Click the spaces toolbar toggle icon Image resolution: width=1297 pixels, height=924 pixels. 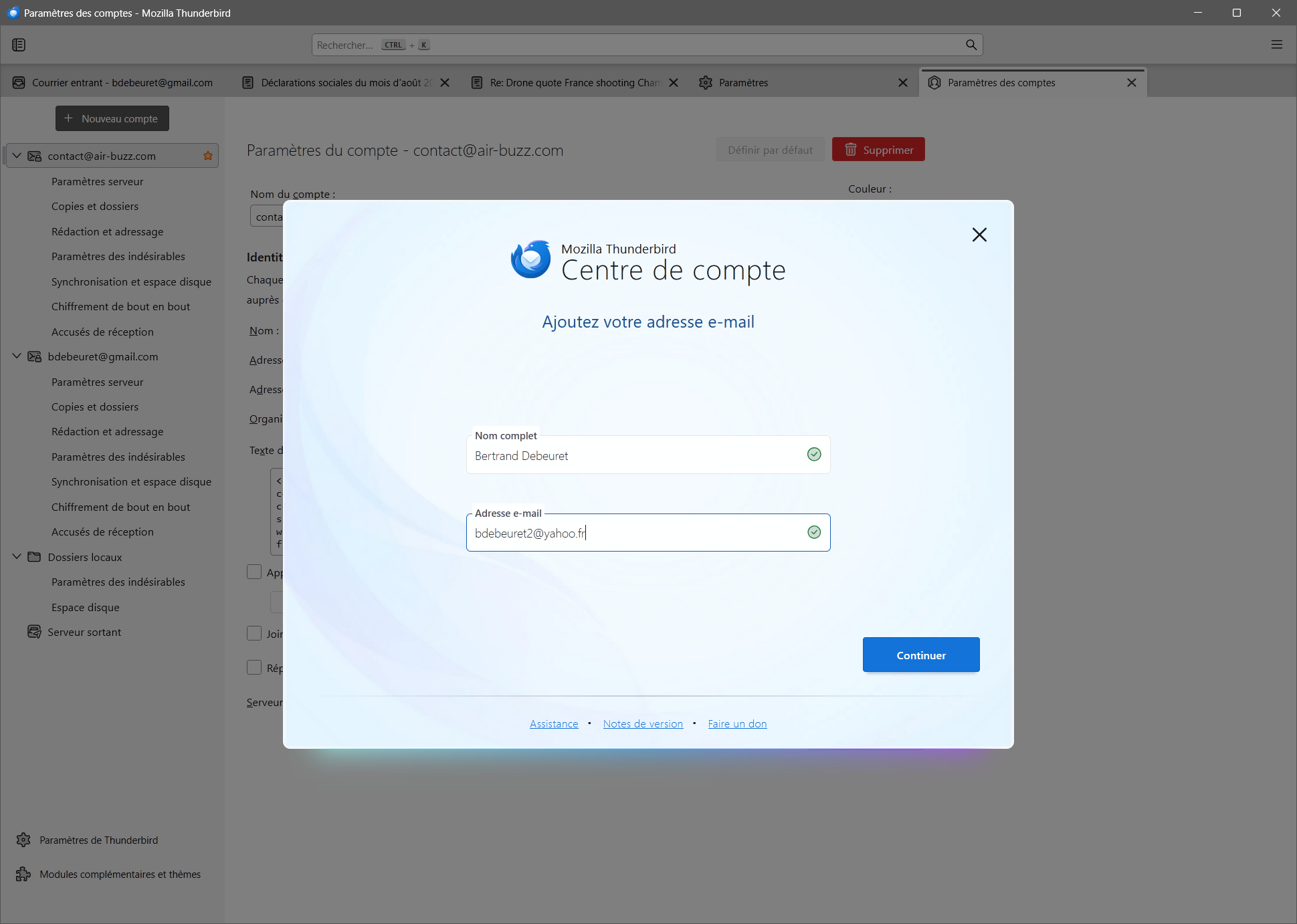tap(19, 45)
